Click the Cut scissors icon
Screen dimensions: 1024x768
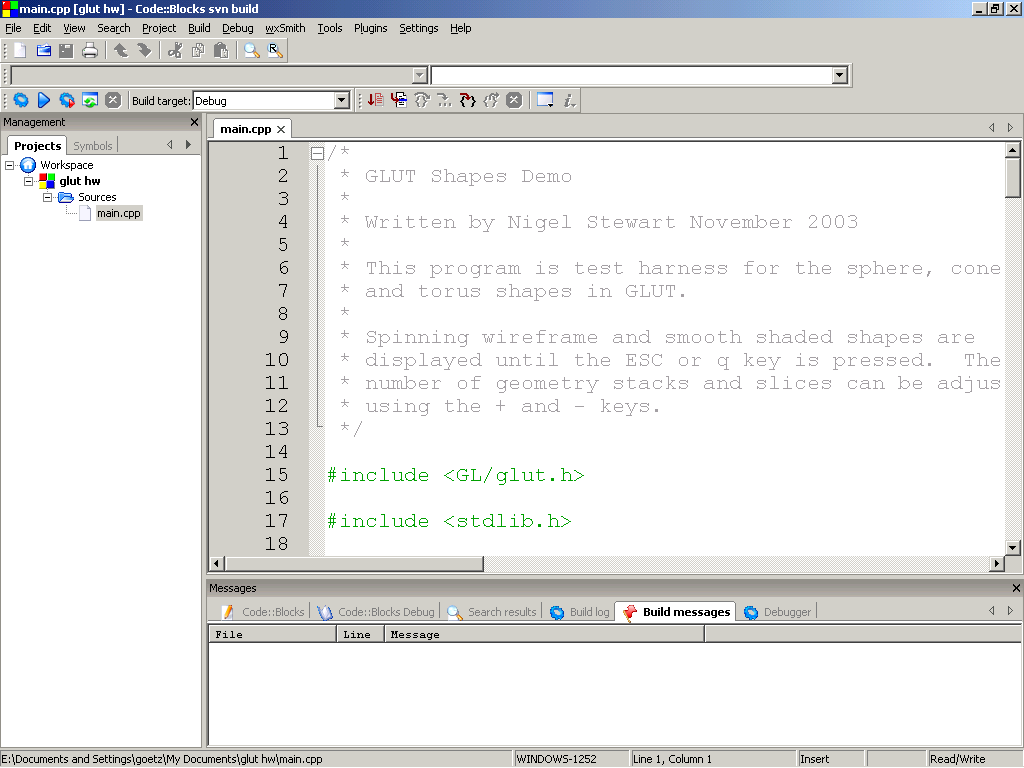pos(175,51)
